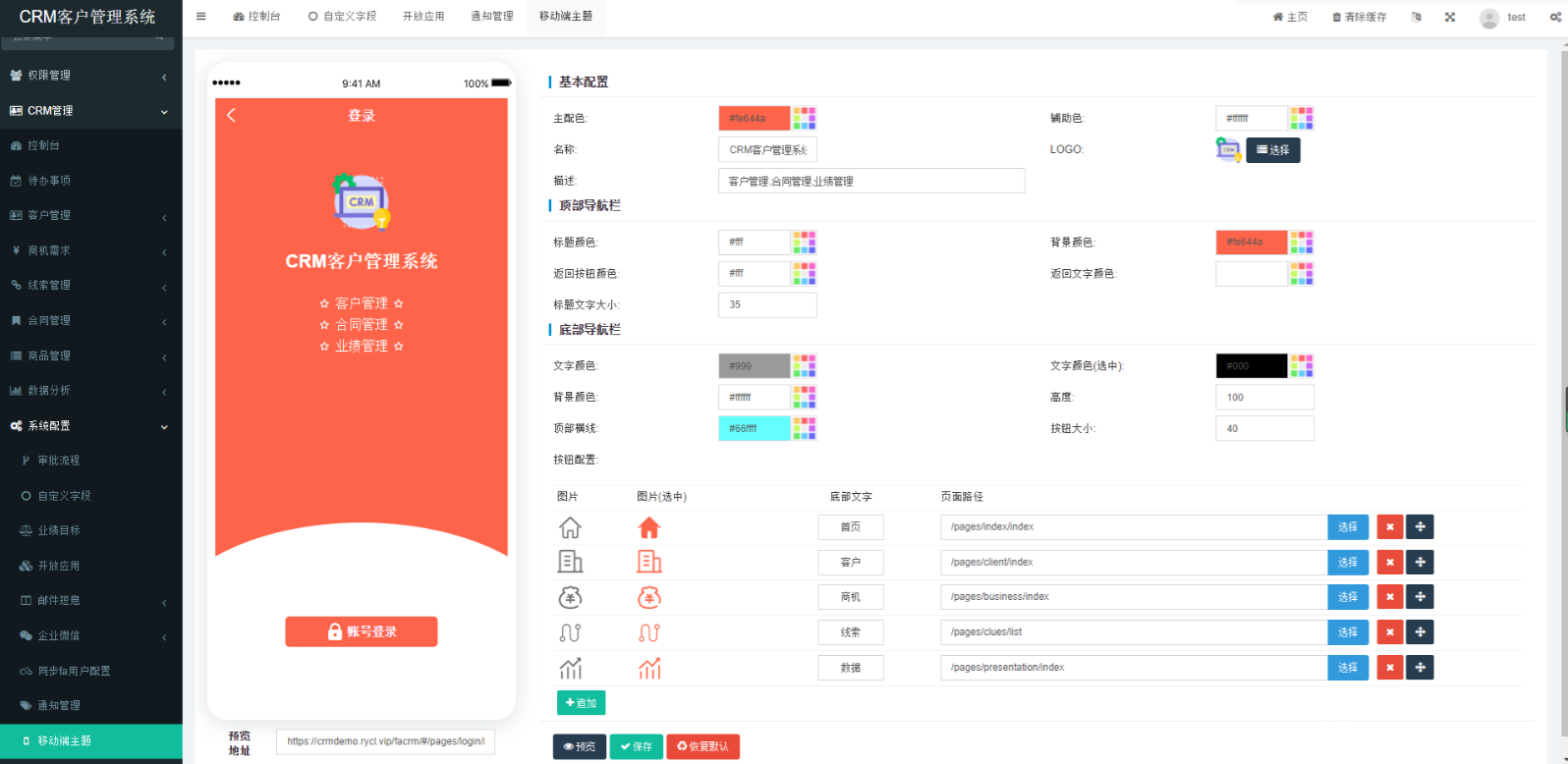The image size is (1568, 764).
Task: Click the hamburger menu toggle icon
Action: [201, 17]
